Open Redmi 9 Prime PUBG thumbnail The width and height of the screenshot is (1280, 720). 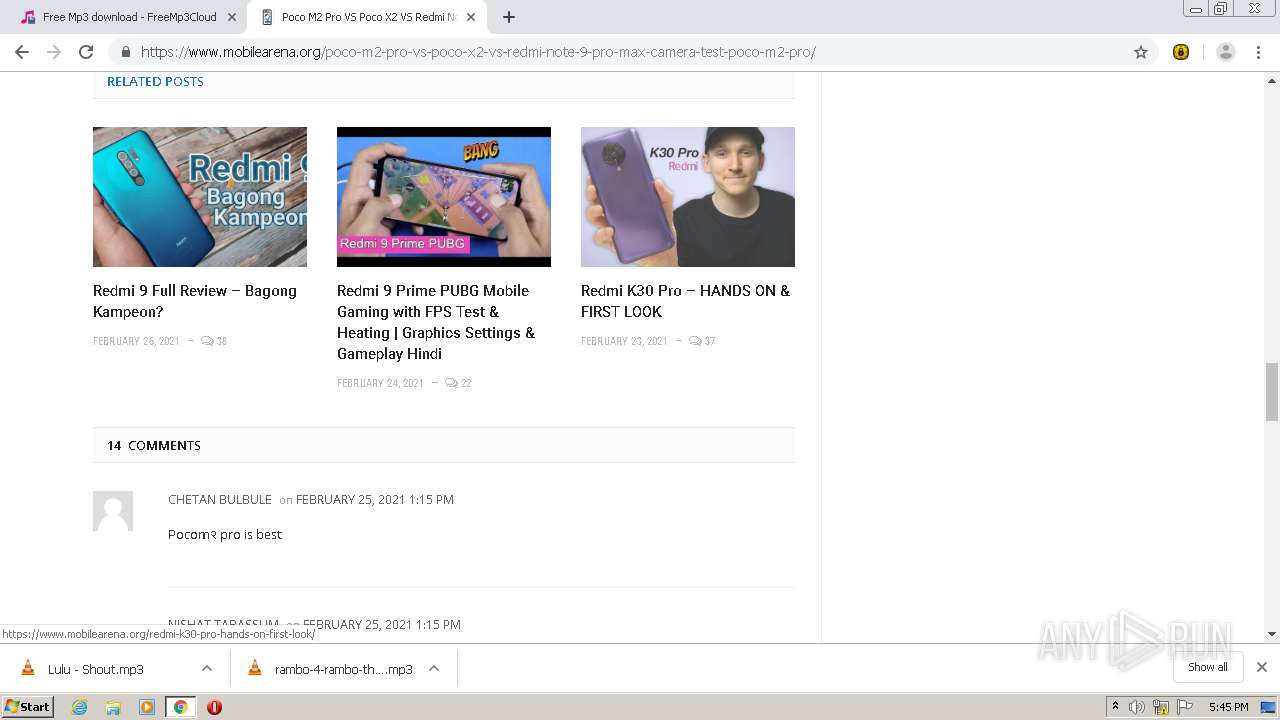pyautogui.click(x=444, y=197)
